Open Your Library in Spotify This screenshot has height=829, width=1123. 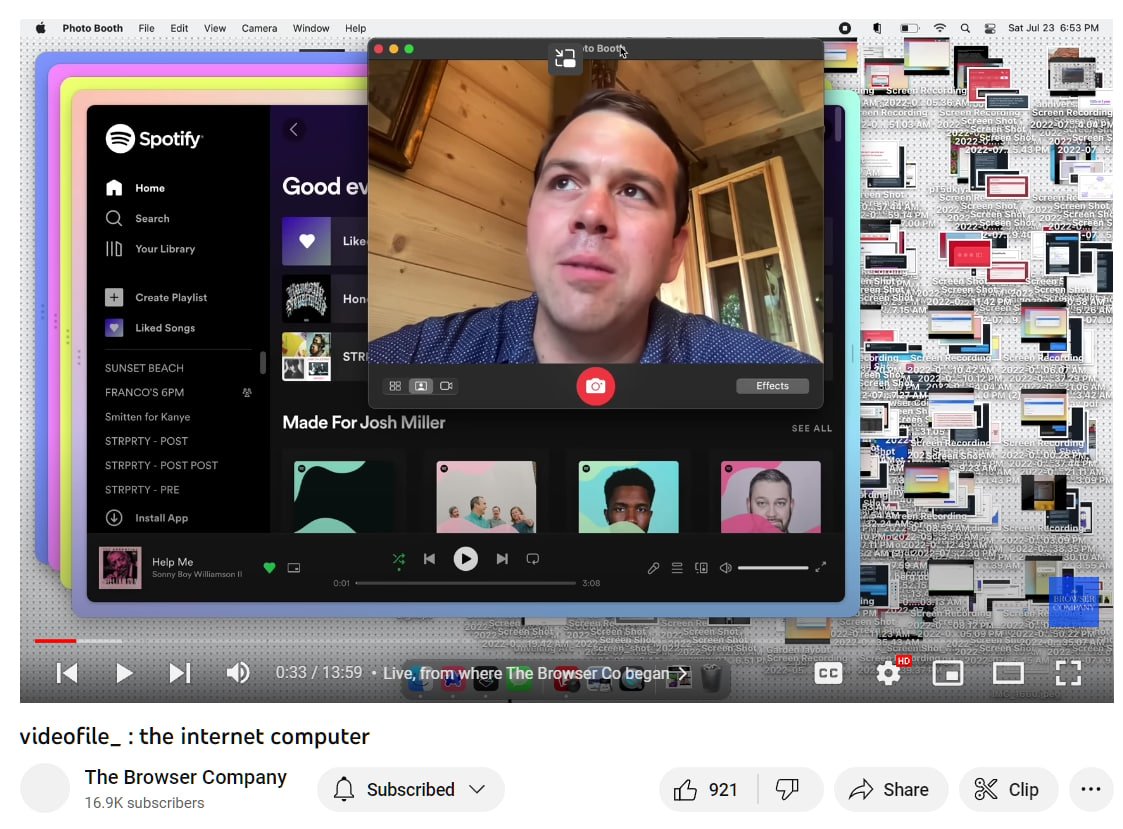[x=150, y=249]
